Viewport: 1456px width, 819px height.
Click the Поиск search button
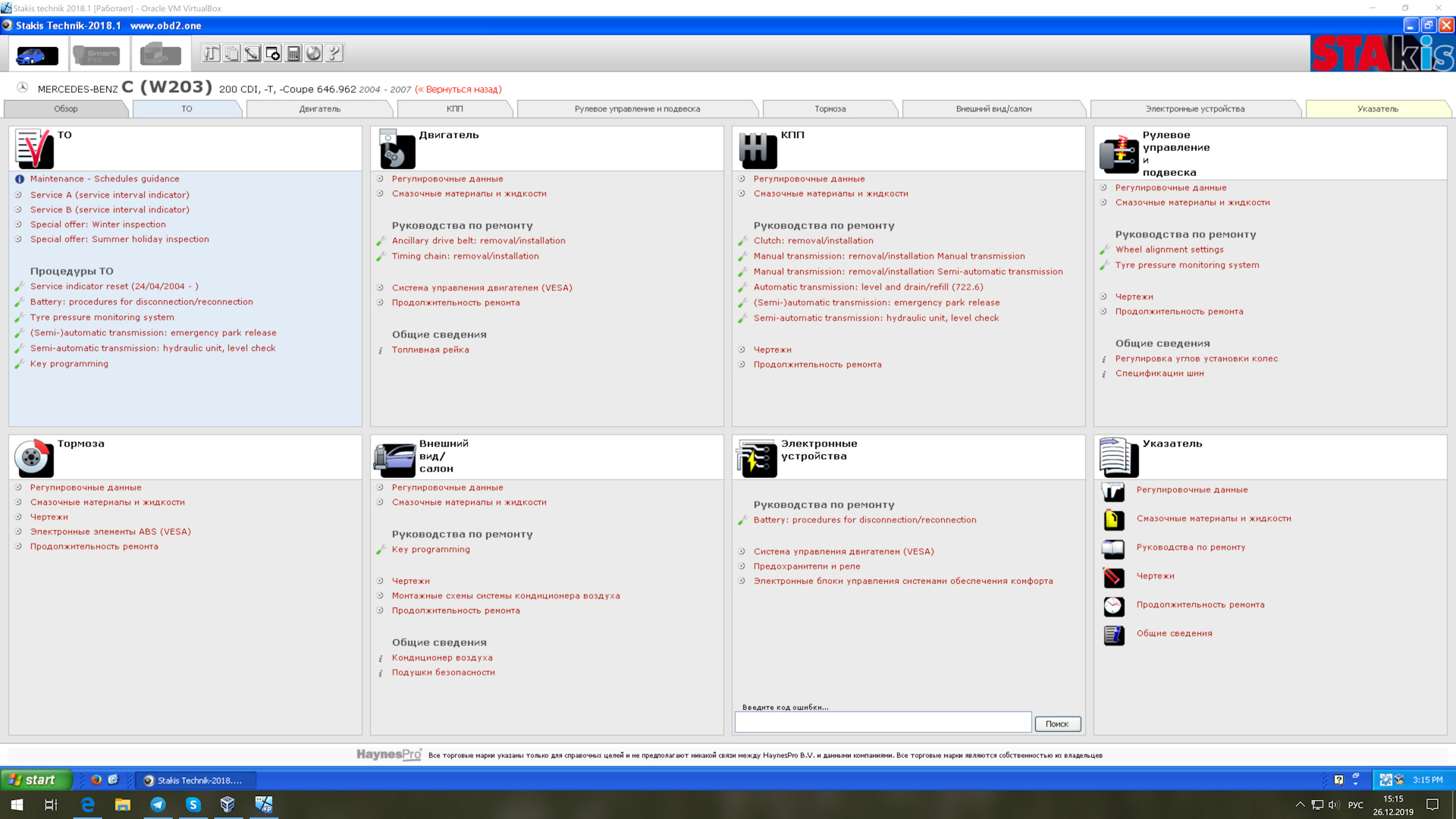point(1057,724)
